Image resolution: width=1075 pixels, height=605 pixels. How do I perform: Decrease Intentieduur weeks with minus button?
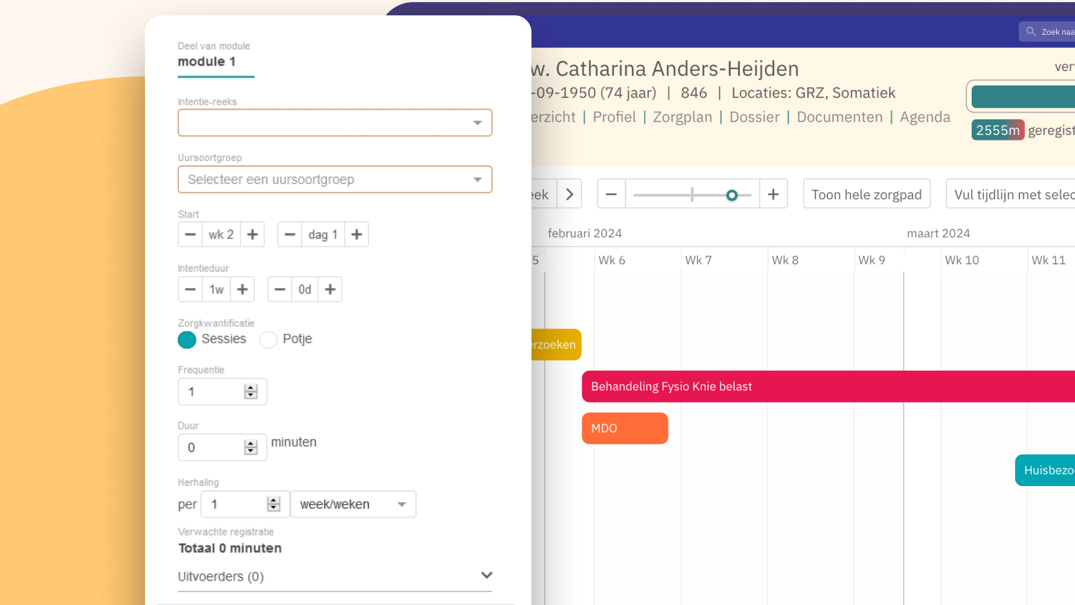[190, 289]
